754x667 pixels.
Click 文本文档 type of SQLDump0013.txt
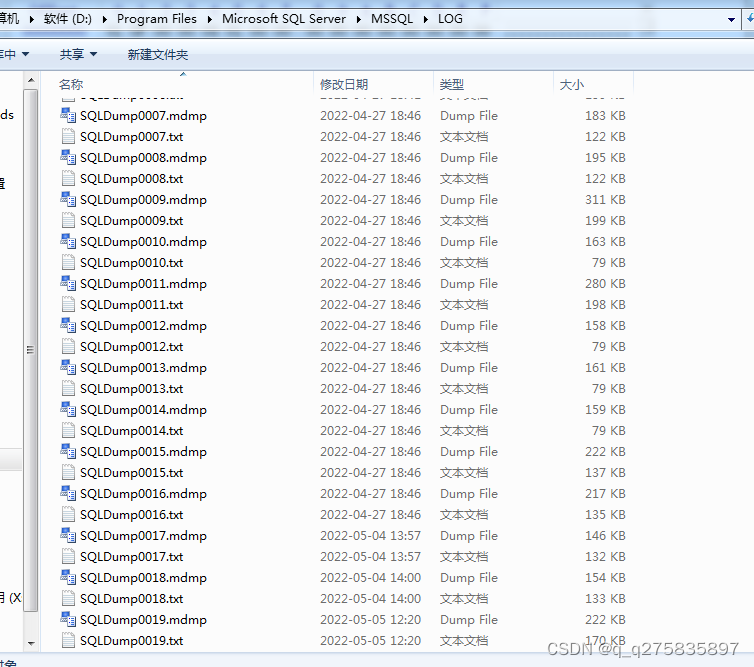click(x=464, y=389)
